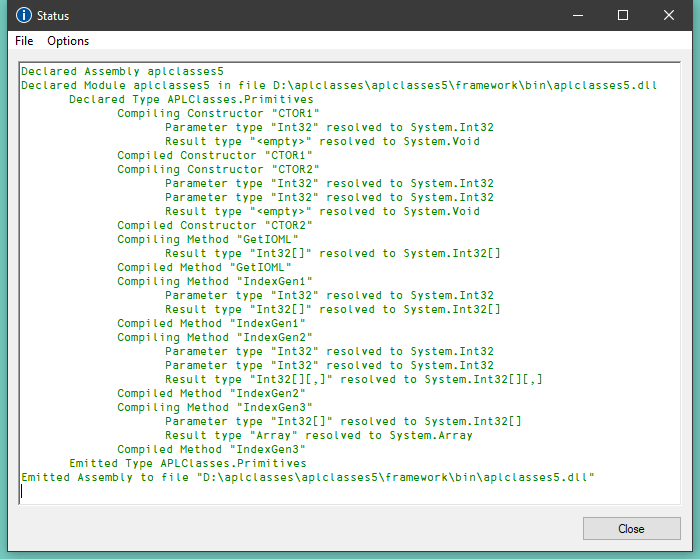This screenshot has height=559, width=700.
Task: Click the Result type "Int32[][,]" line
Action: [354, 380]
